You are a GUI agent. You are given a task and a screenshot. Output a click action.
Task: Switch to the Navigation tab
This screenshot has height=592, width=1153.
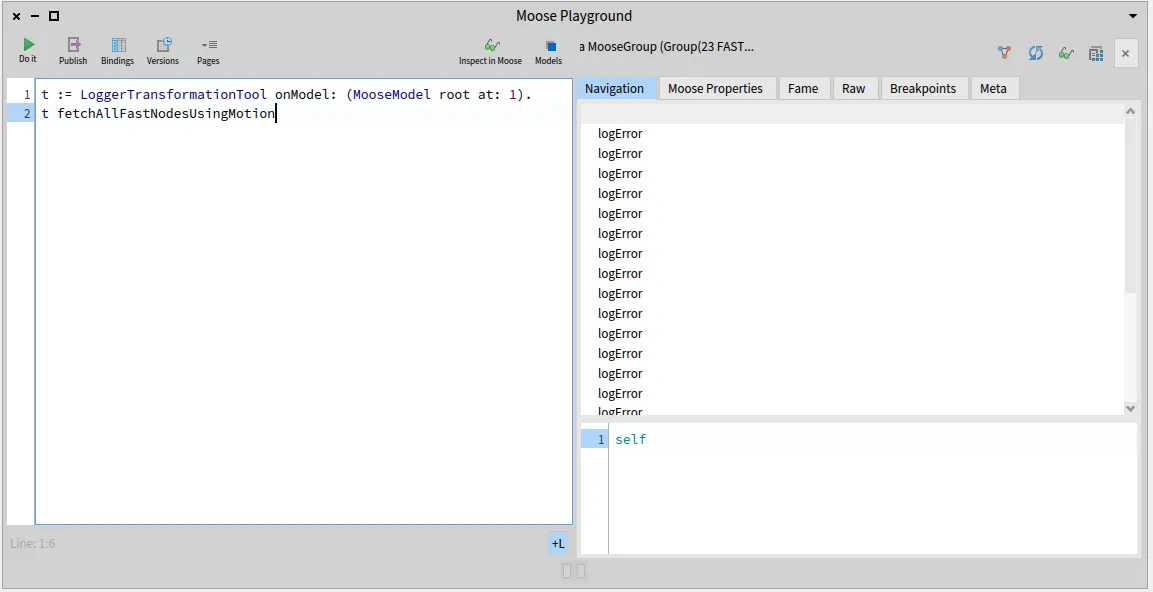pyautogui.click(x=615, y=88)
